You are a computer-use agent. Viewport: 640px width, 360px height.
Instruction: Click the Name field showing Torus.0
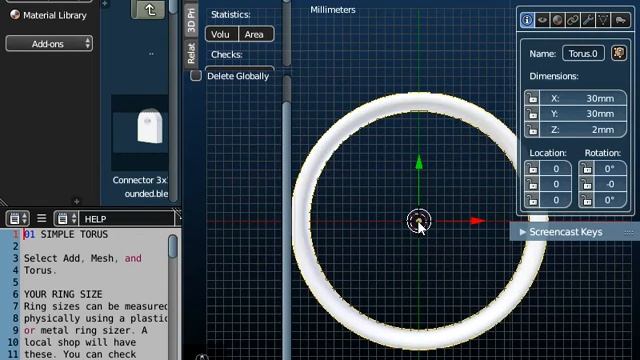[x=583, y=53]
